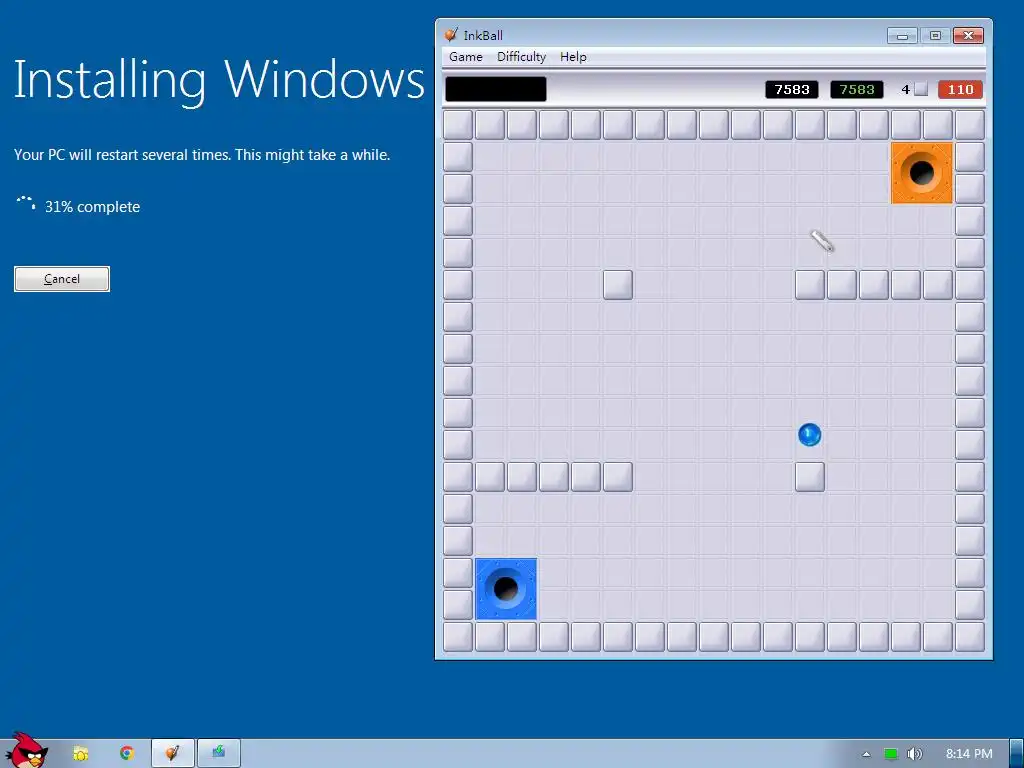Open the Help menu in InkBall

pyautogui.click(x=573, y=57)
